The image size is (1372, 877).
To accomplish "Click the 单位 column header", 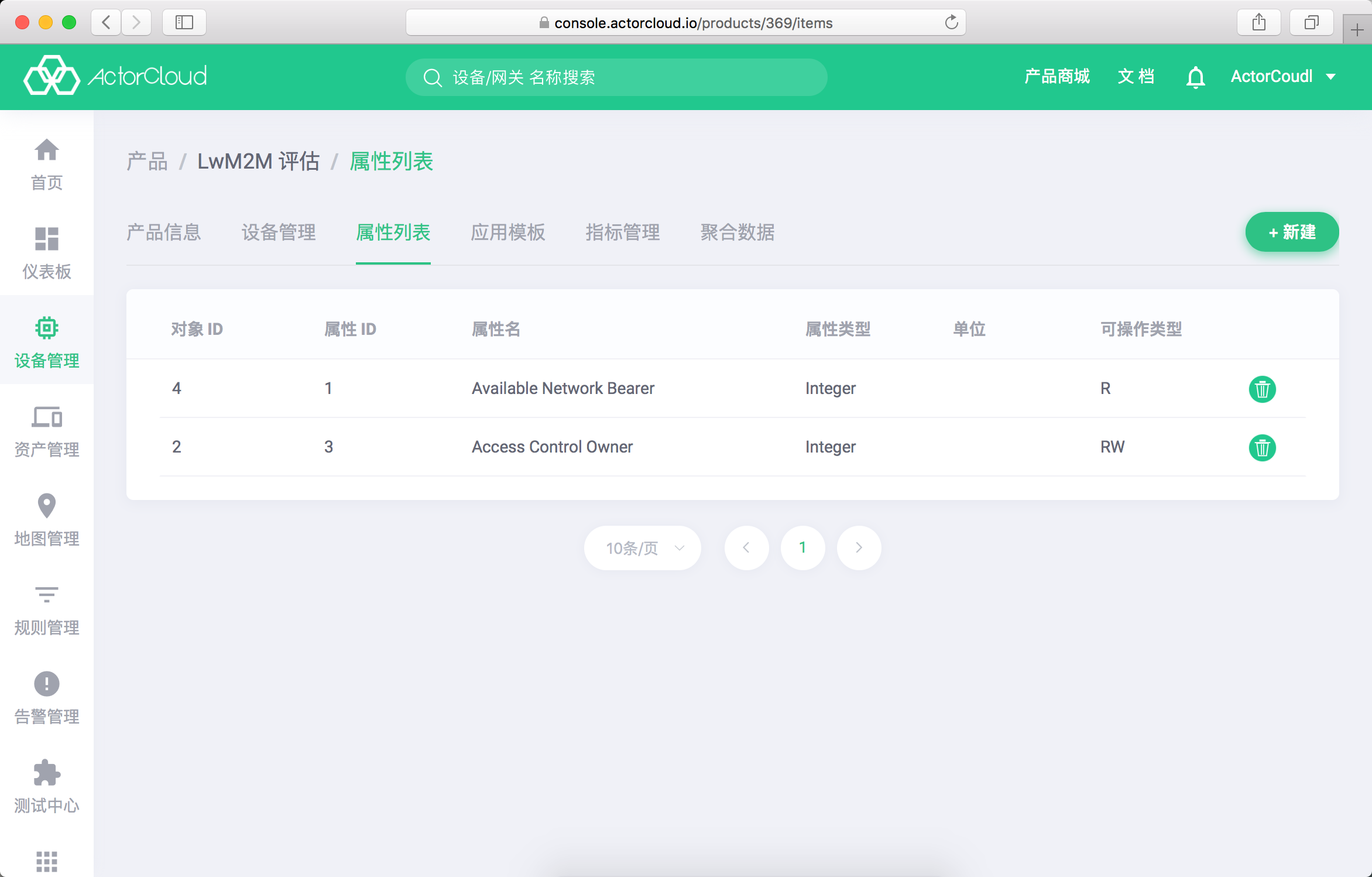I will click(x=969, y=329).
